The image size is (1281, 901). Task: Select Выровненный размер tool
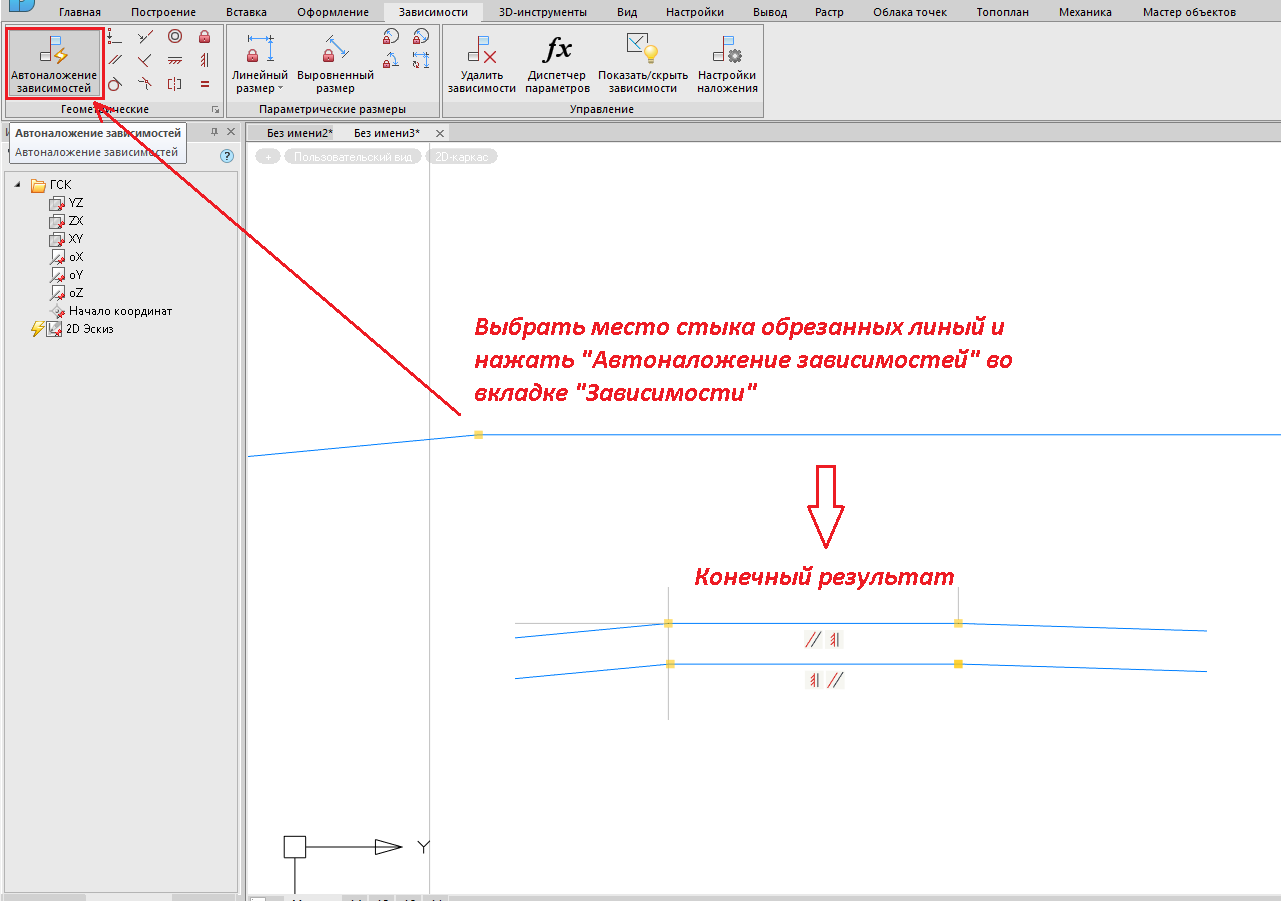click(335, 63)
